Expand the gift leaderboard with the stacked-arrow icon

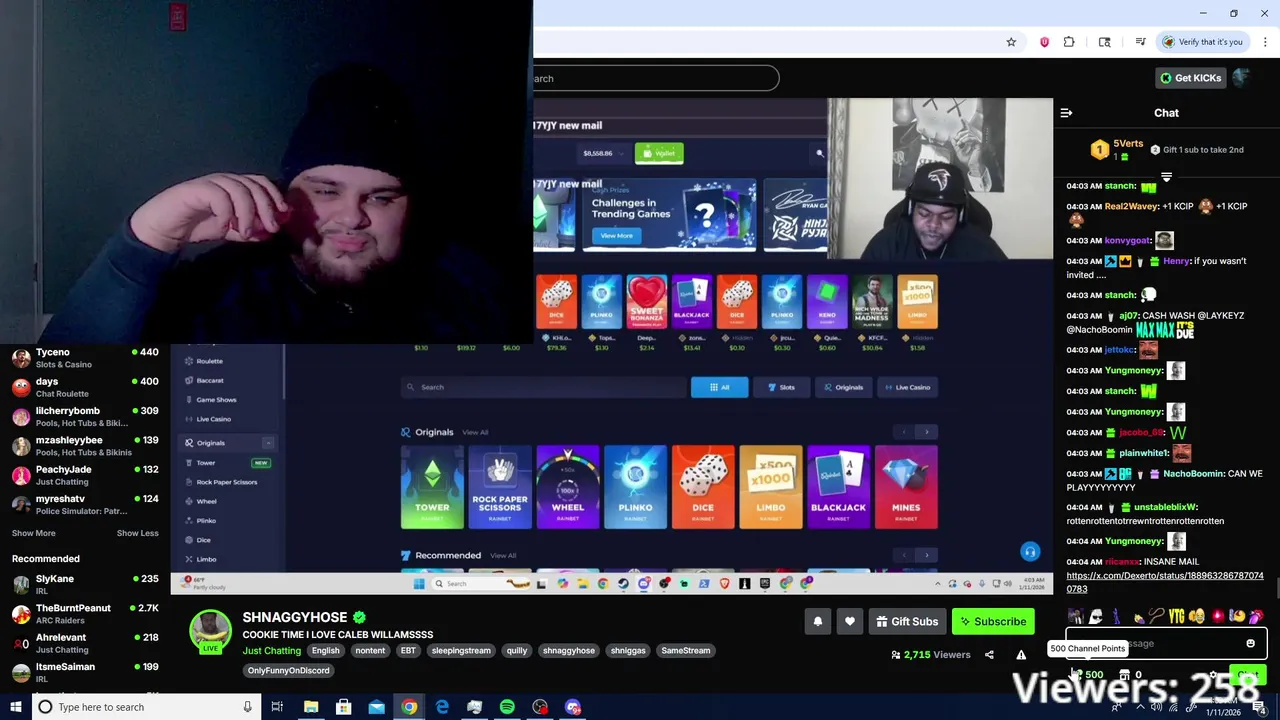tap(1166, 177)
